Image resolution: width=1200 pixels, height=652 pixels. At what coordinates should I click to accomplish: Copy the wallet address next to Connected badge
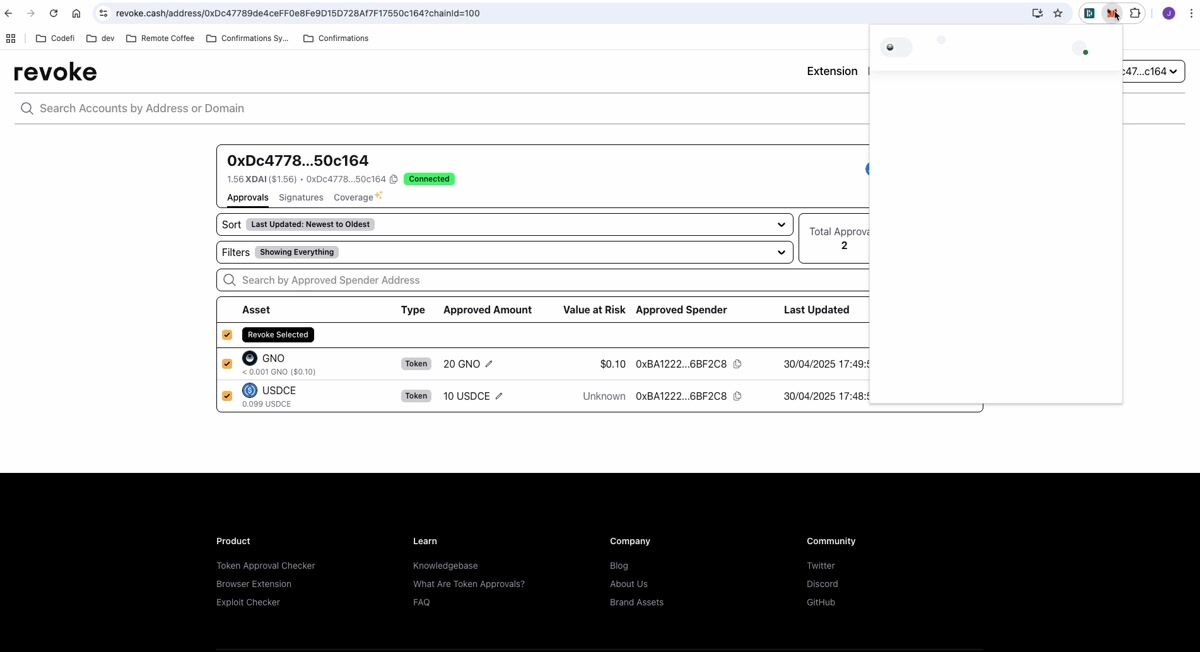point(394,179)
